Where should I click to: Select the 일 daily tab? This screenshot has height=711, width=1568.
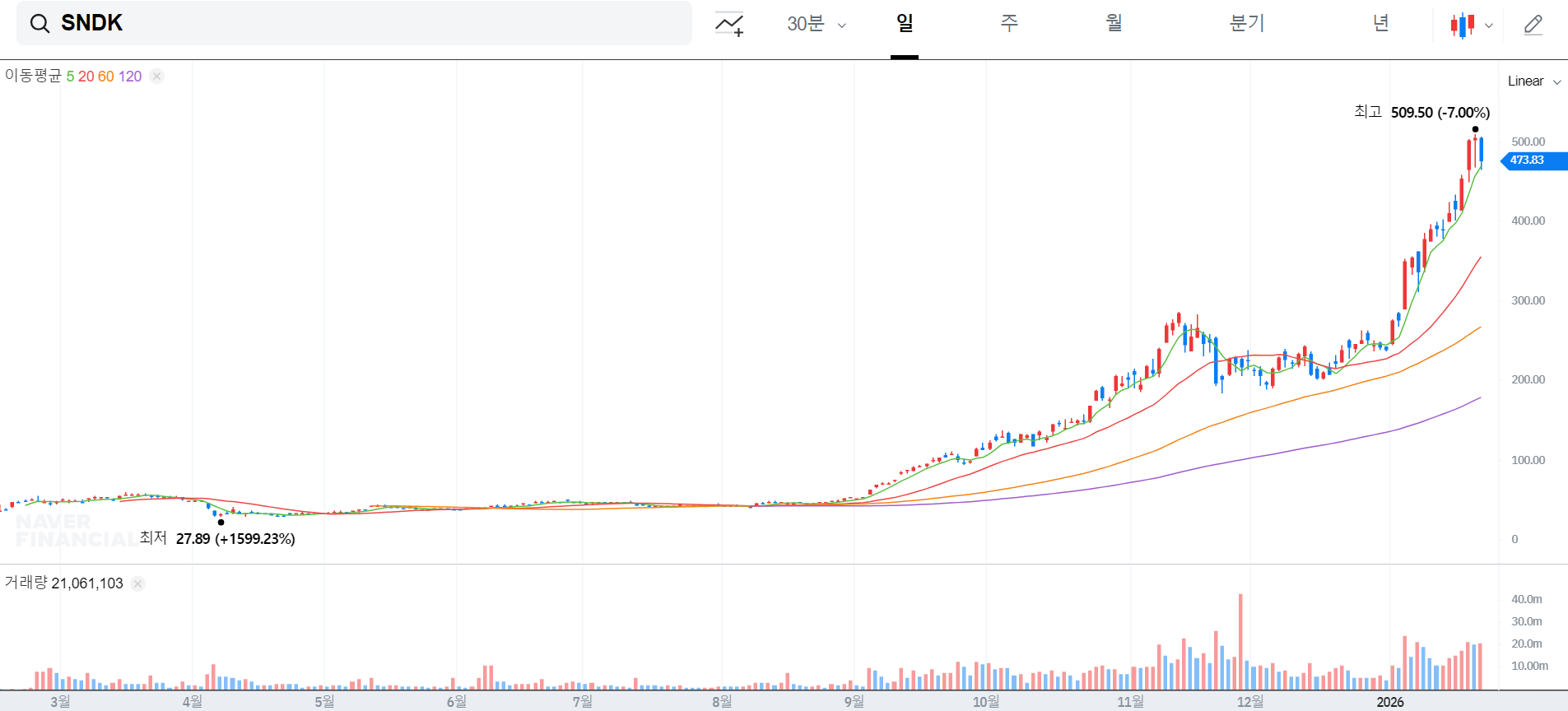click(x=905, y=23)
